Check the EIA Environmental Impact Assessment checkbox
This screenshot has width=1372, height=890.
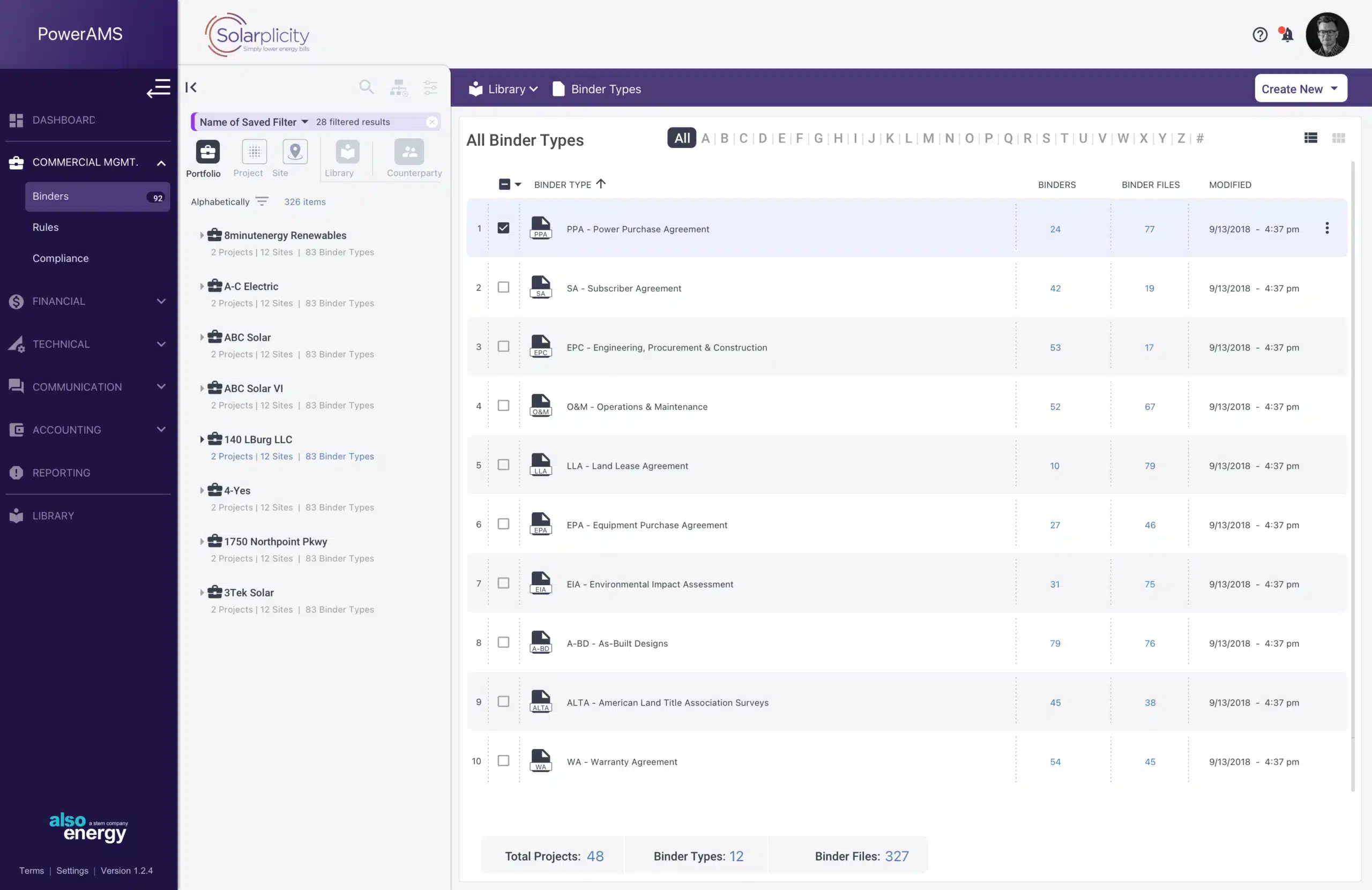(x=503, y=584)
